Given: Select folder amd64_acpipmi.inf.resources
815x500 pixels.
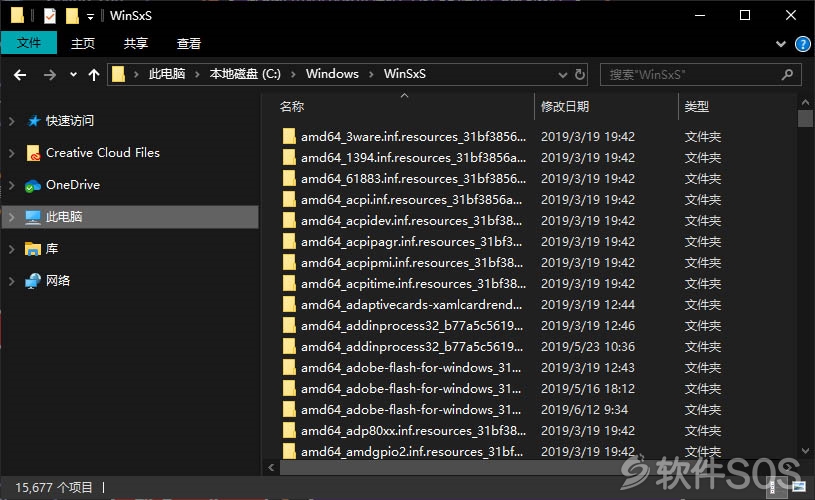Looking at the screenshot, I should tap(412, 263).
